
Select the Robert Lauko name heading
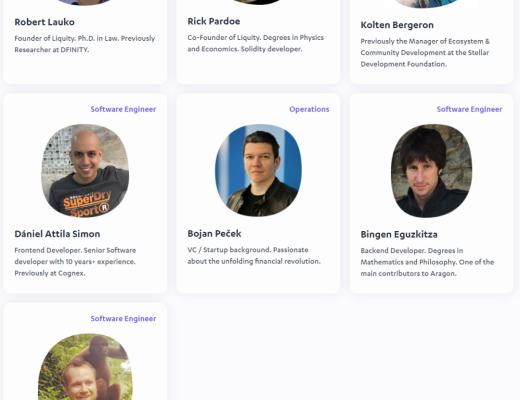[x=44, y=22]
